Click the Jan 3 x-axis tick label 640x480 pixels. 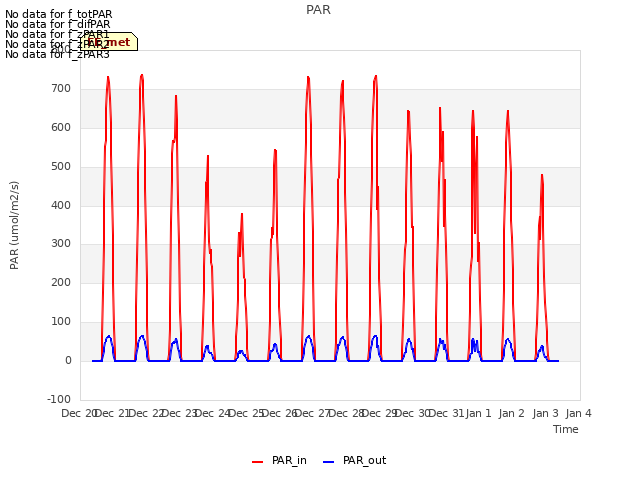click(545, 413)
